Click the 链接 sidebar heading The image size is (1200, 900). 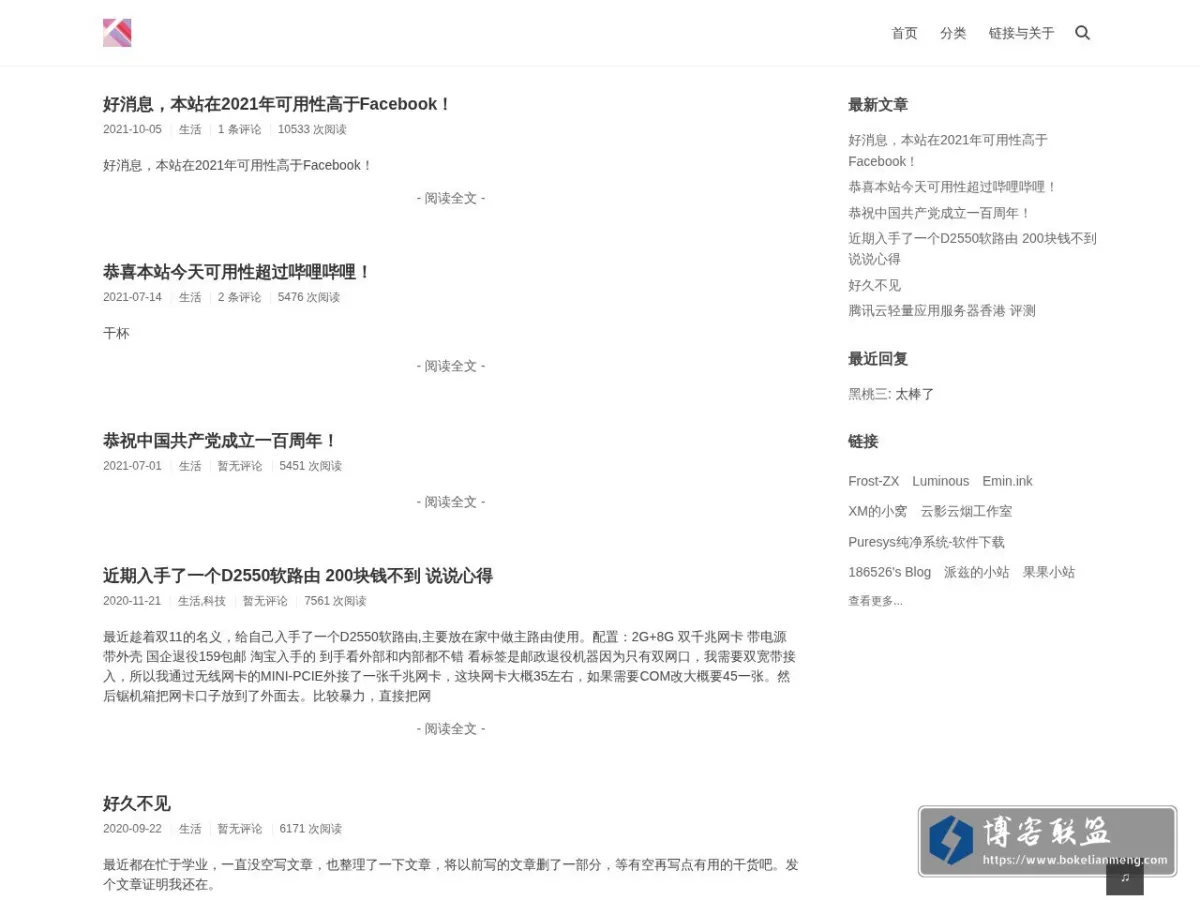pos(863,441)
